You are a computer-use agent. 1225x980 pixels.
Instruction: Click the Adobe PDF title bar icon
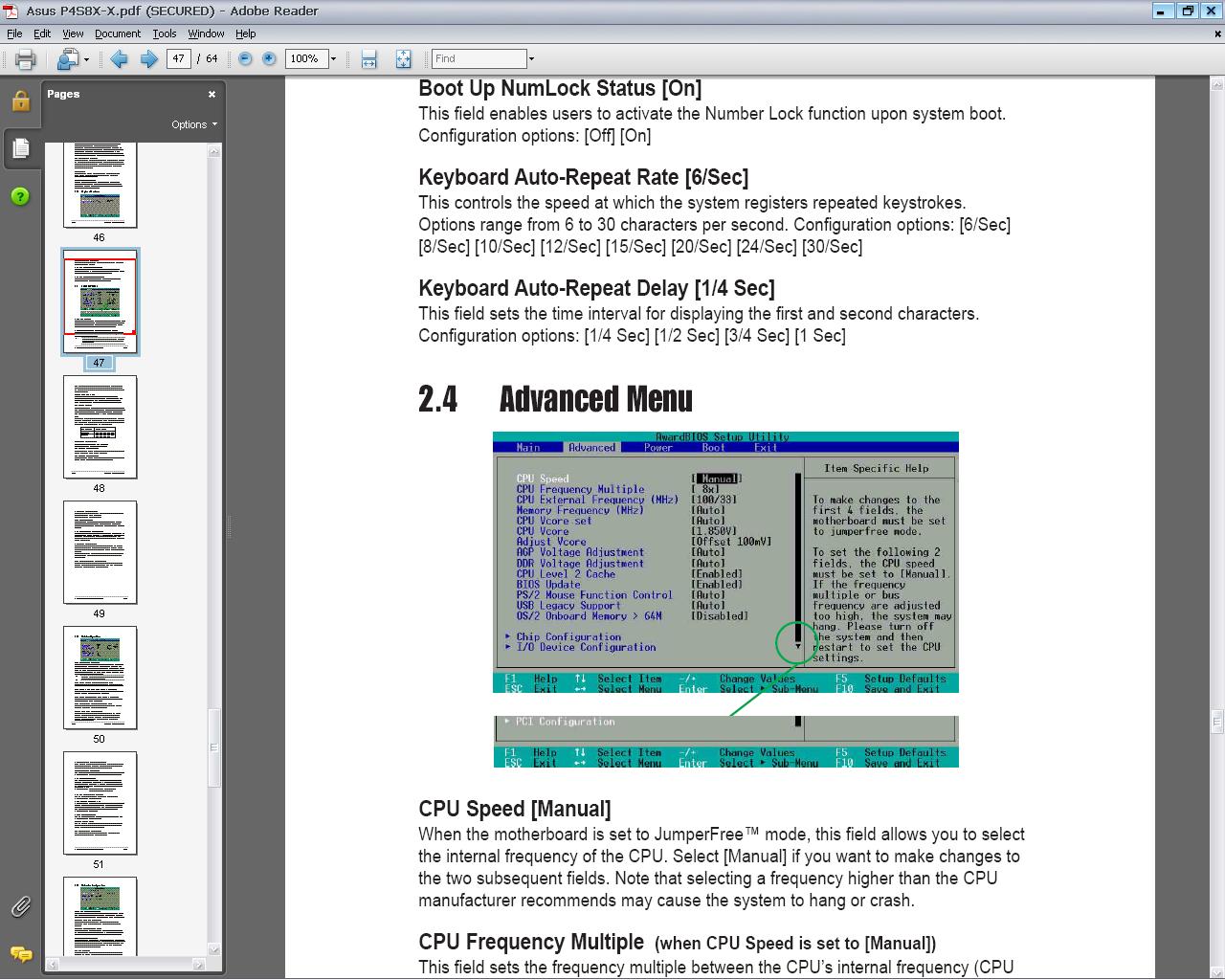[x=10, y=11]
